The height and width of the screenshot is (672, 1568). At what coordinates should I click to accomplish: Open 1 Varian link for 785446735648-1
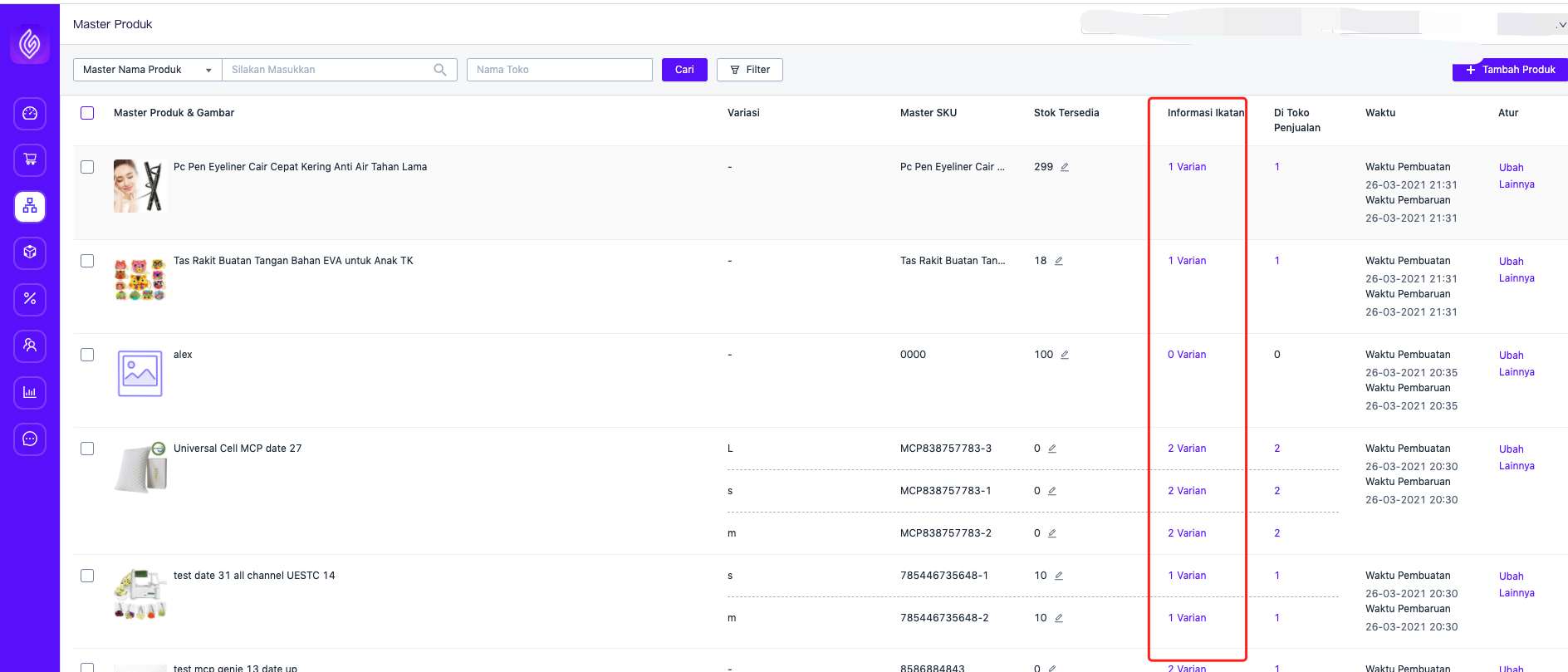pyautogui.click(x=1187, y=576)
